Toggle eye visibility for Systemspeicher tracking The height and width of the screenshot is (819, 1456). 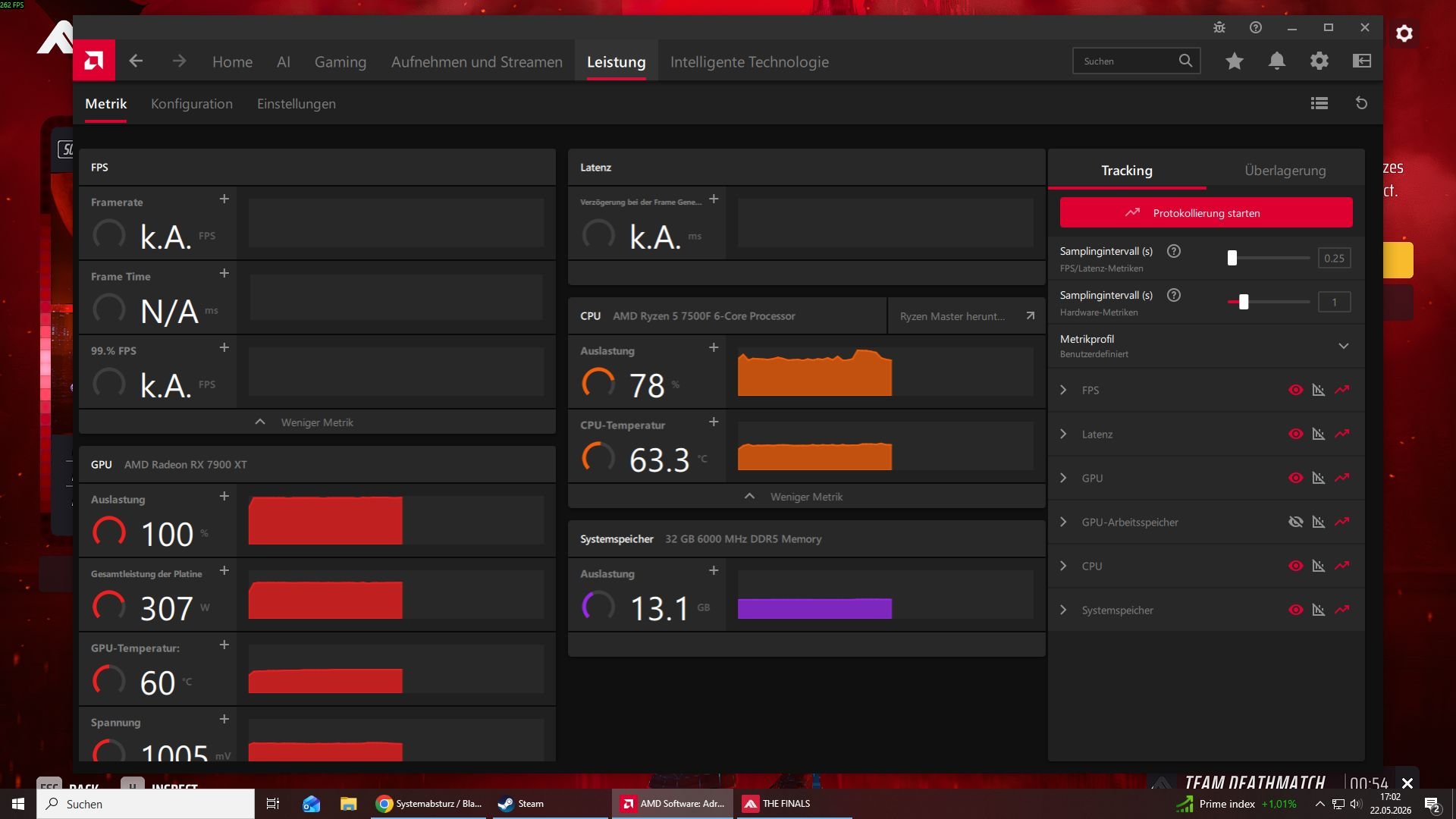pyautogui.click(x=1296, y=610)
